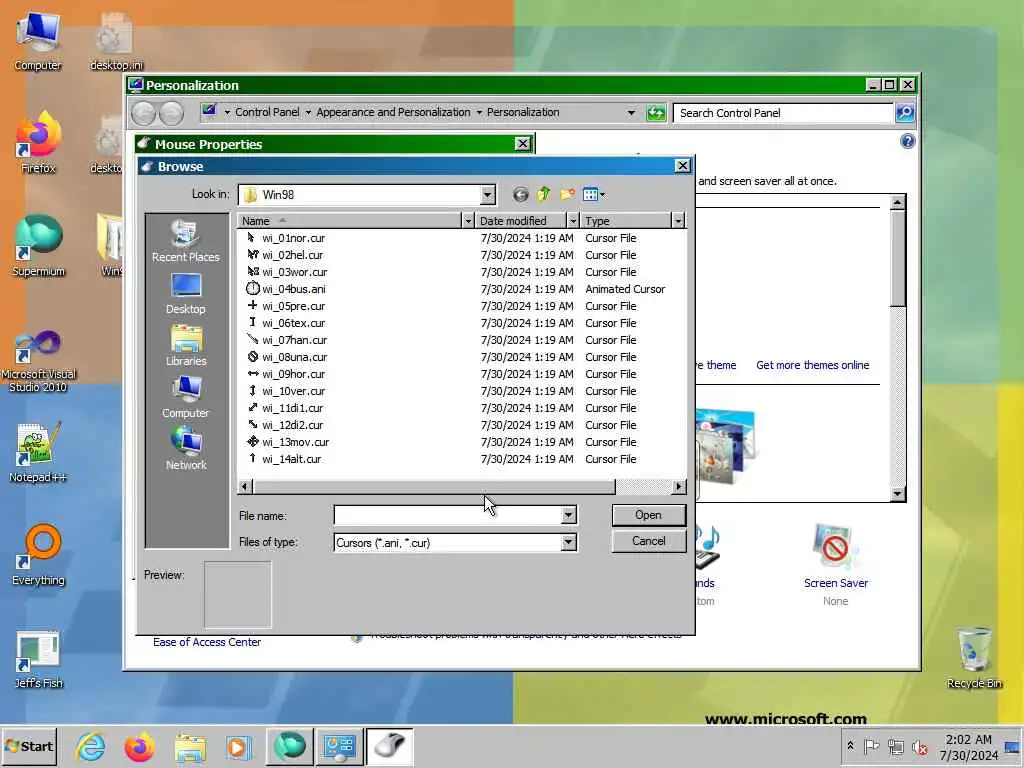Open the Start menu
1024x768 pixels.
point(29,746)
